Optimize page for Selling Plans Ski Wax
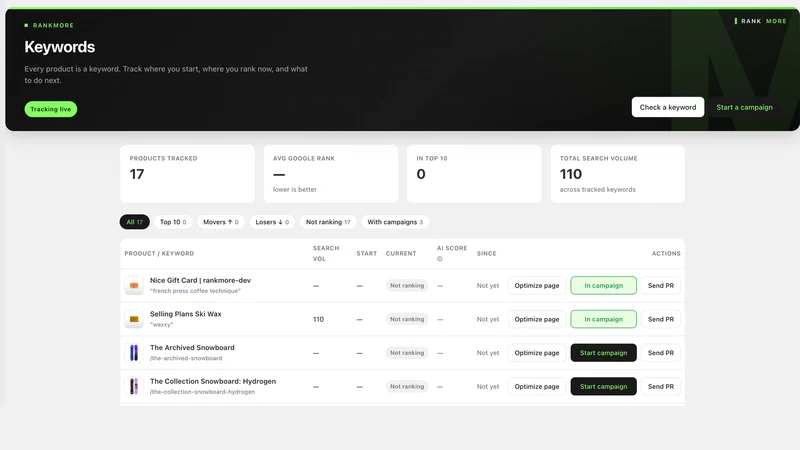This screenshot has height=450, width=800. tap(537, 319)
